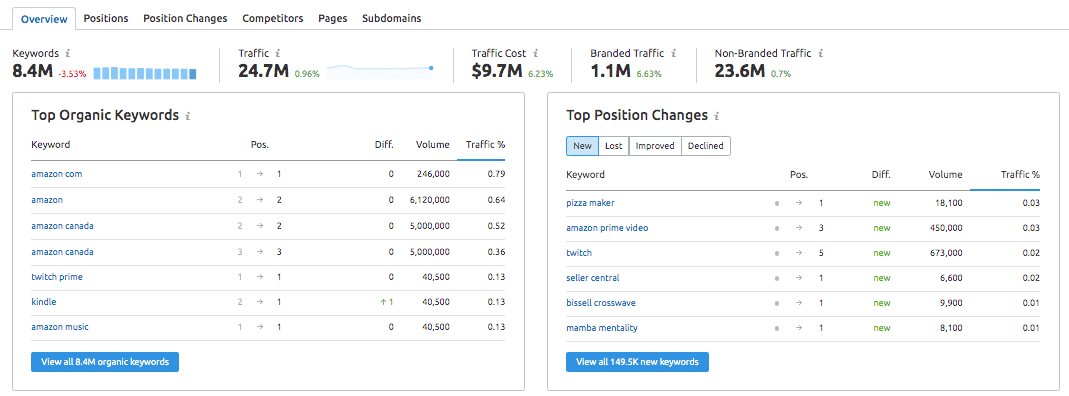Click the info icon beside Branded Traffic
The image size is (1069, 396).
tap(674, 53)
